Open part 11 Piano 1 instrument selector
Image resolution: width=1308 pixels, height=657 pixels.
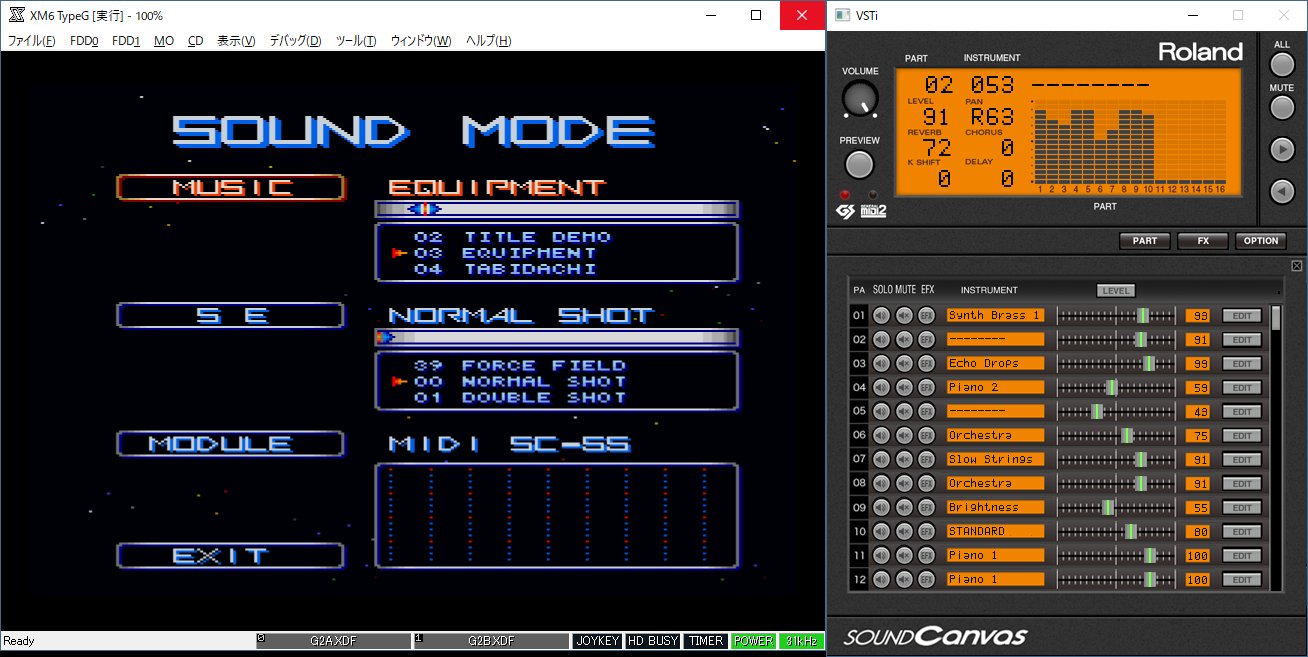point(995,555)
